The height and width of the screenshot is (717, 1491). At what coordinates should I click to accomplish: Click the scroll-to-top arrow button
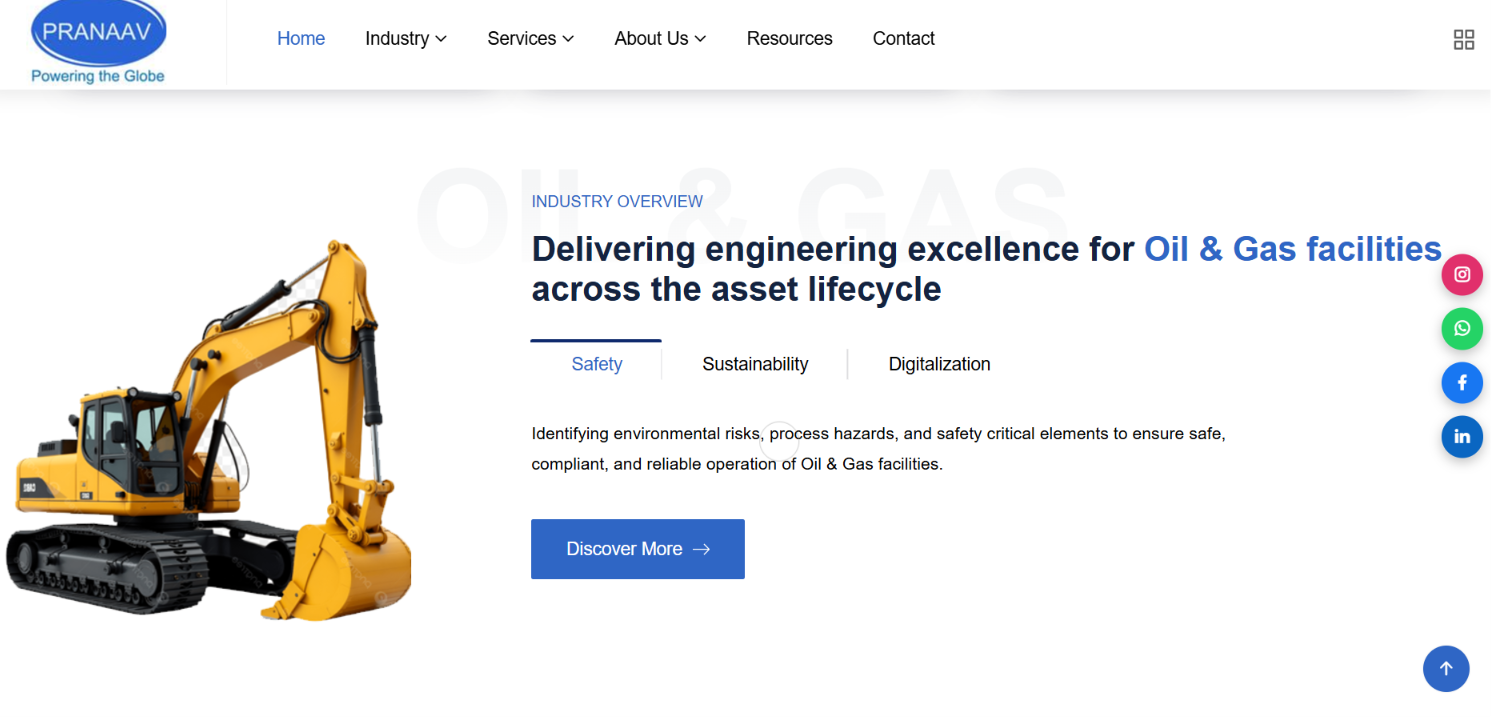click(x=1446, y=669)
